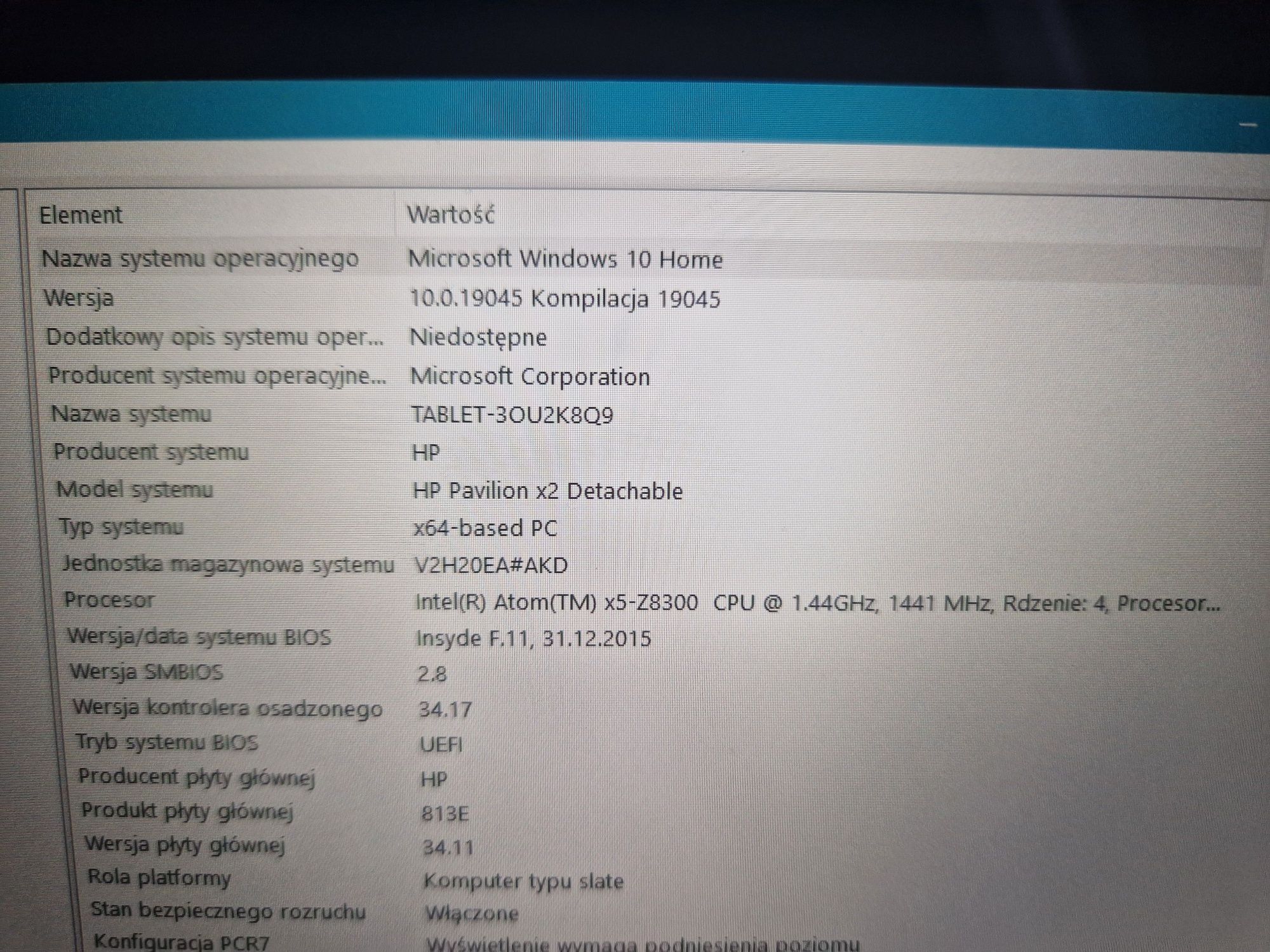Select value 10.0.19045 Kompilacja 19045
The image size is (1270, 952).
pos(565,298)
